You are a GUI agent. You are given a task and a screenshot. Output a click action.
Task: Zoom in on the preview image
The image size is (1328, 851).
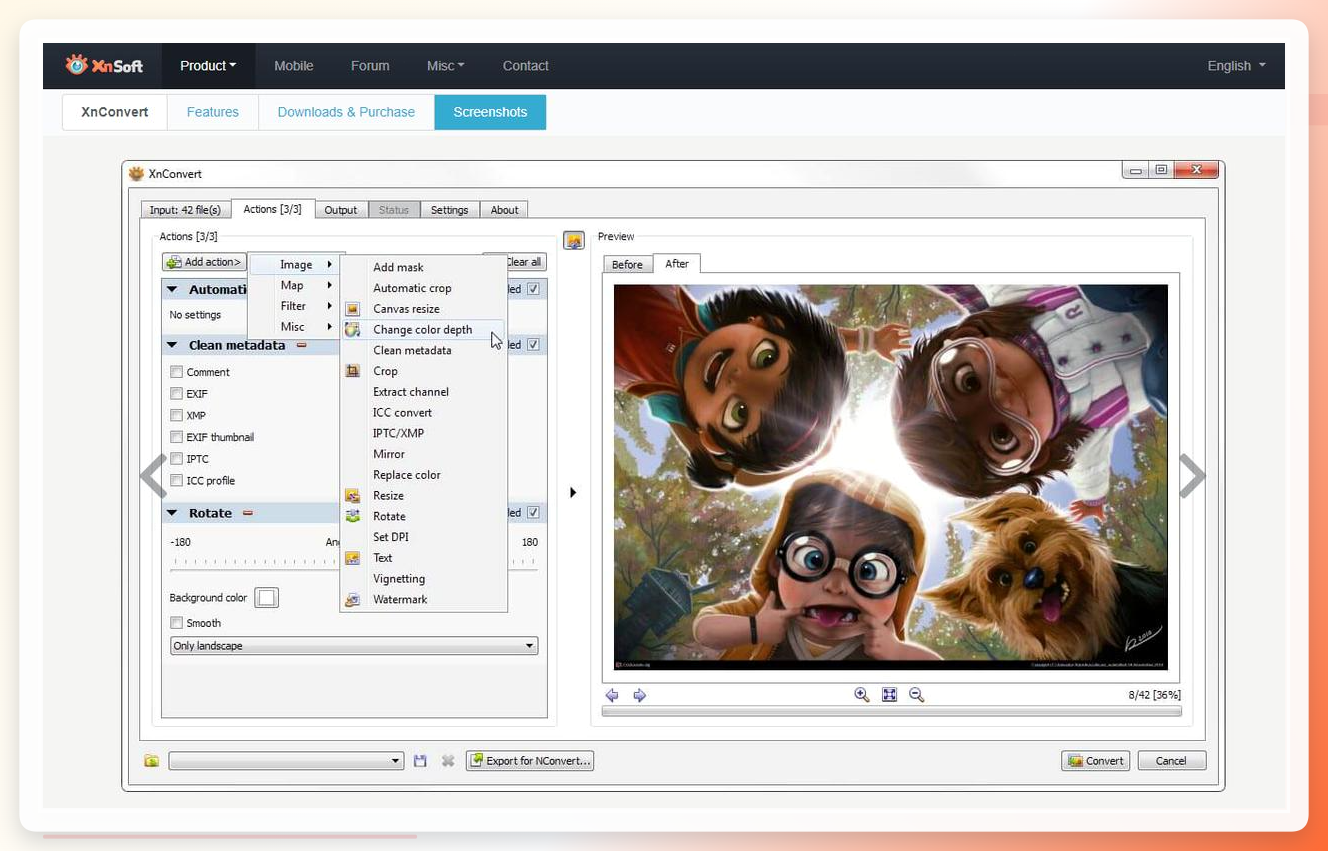pyautogui.click(x=862, y=695)
